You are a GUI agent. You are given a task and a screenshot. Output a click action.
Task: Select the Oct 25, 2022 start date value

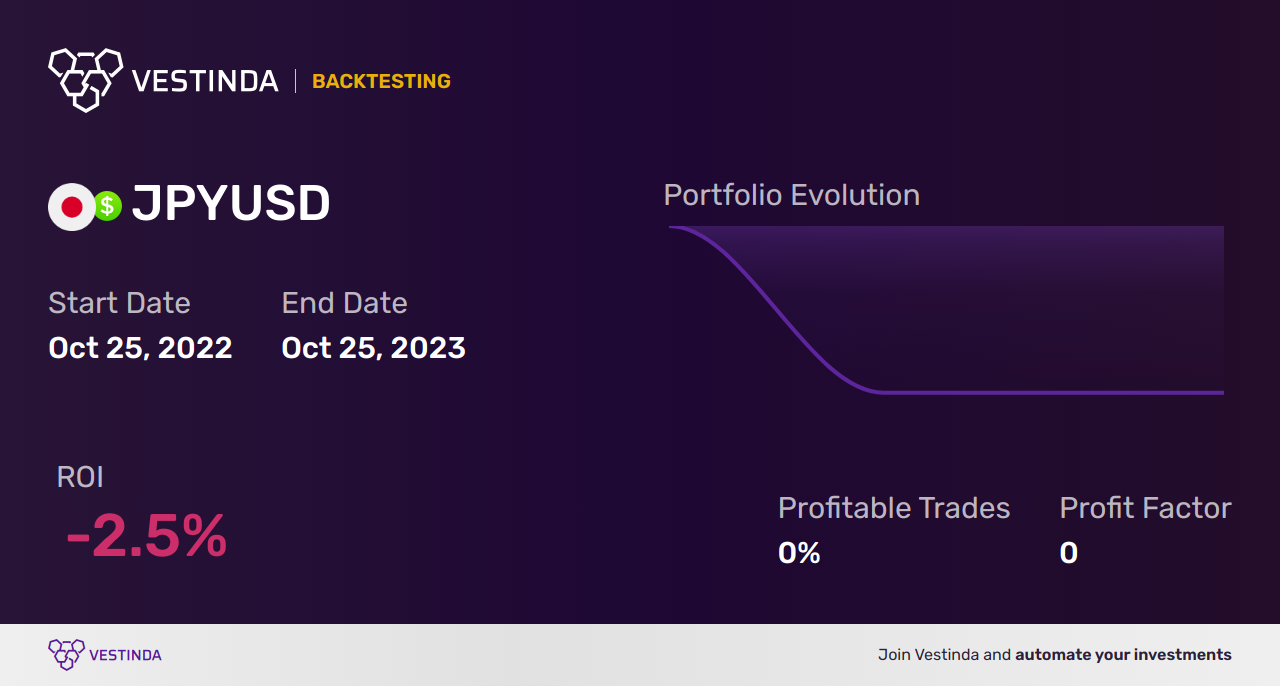[140, 348]
